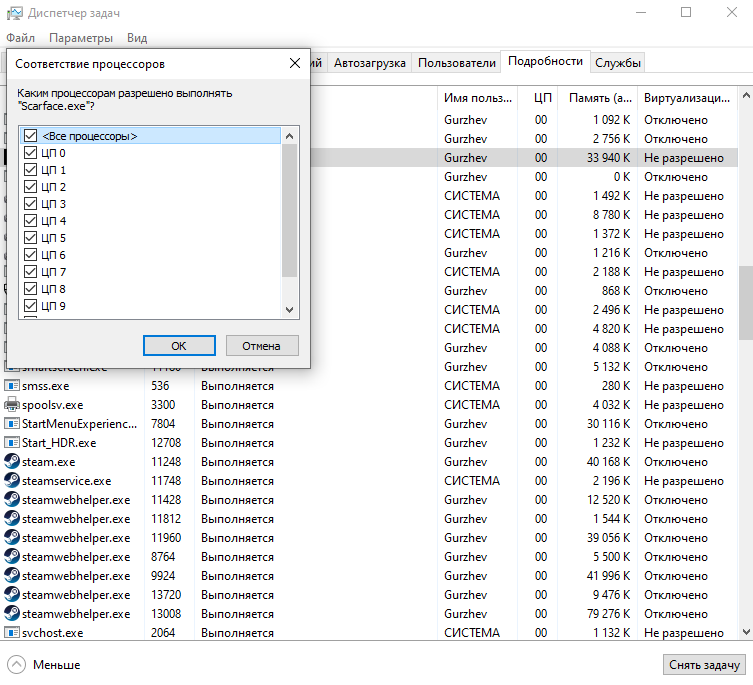Click process table scroll-down arrow

746,632
